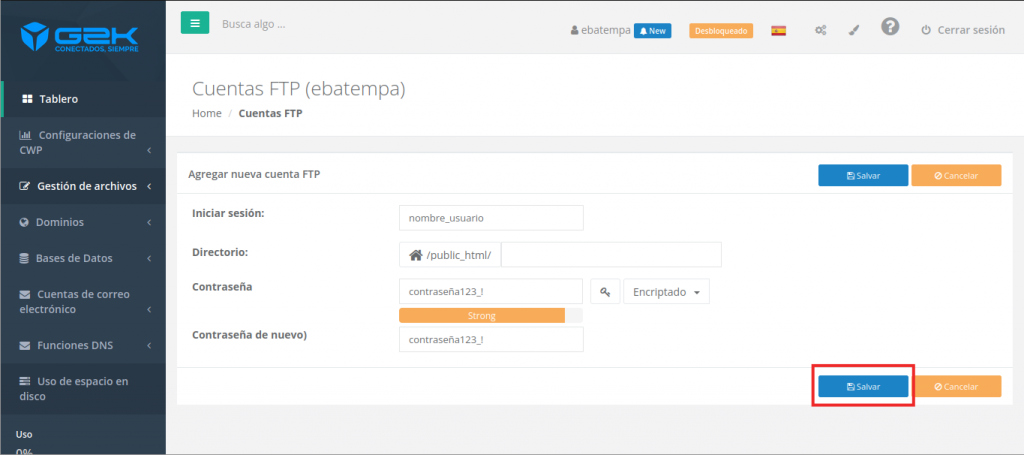Viewport: 1024px width, 455px height.
Task: Click the Home breadcrumb link
Action: pyautogui.click(x=206, y=113)
